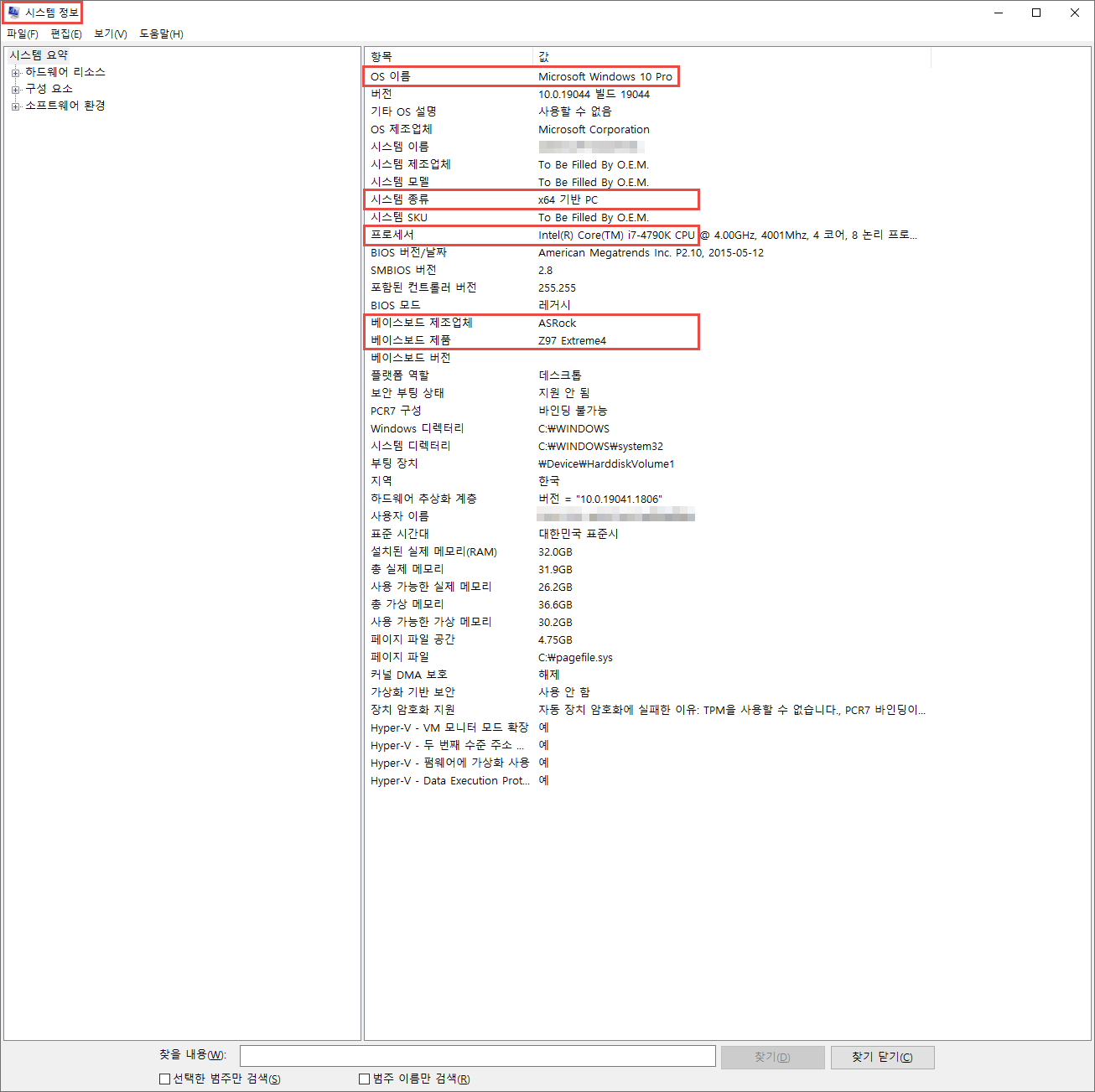Select the 페이지 파일 공간 row
The image size is (1095, 1092).
coord(648,639)
